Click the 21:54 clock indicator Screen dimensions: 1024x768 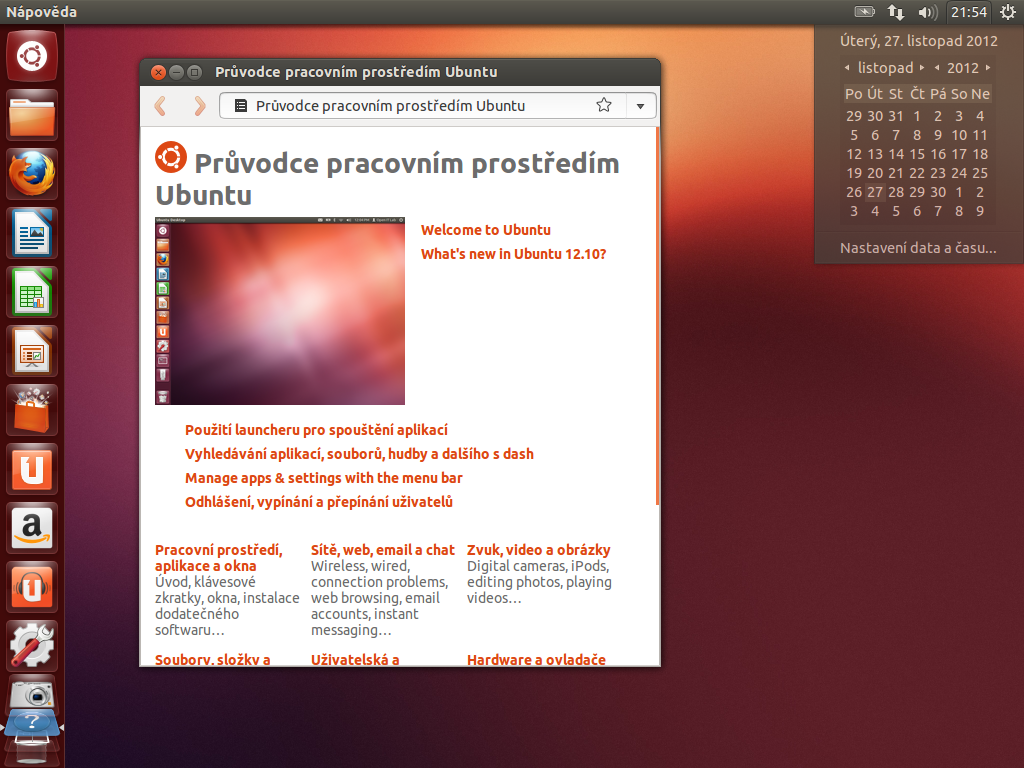pyautogui.click(x=969, y=12)
